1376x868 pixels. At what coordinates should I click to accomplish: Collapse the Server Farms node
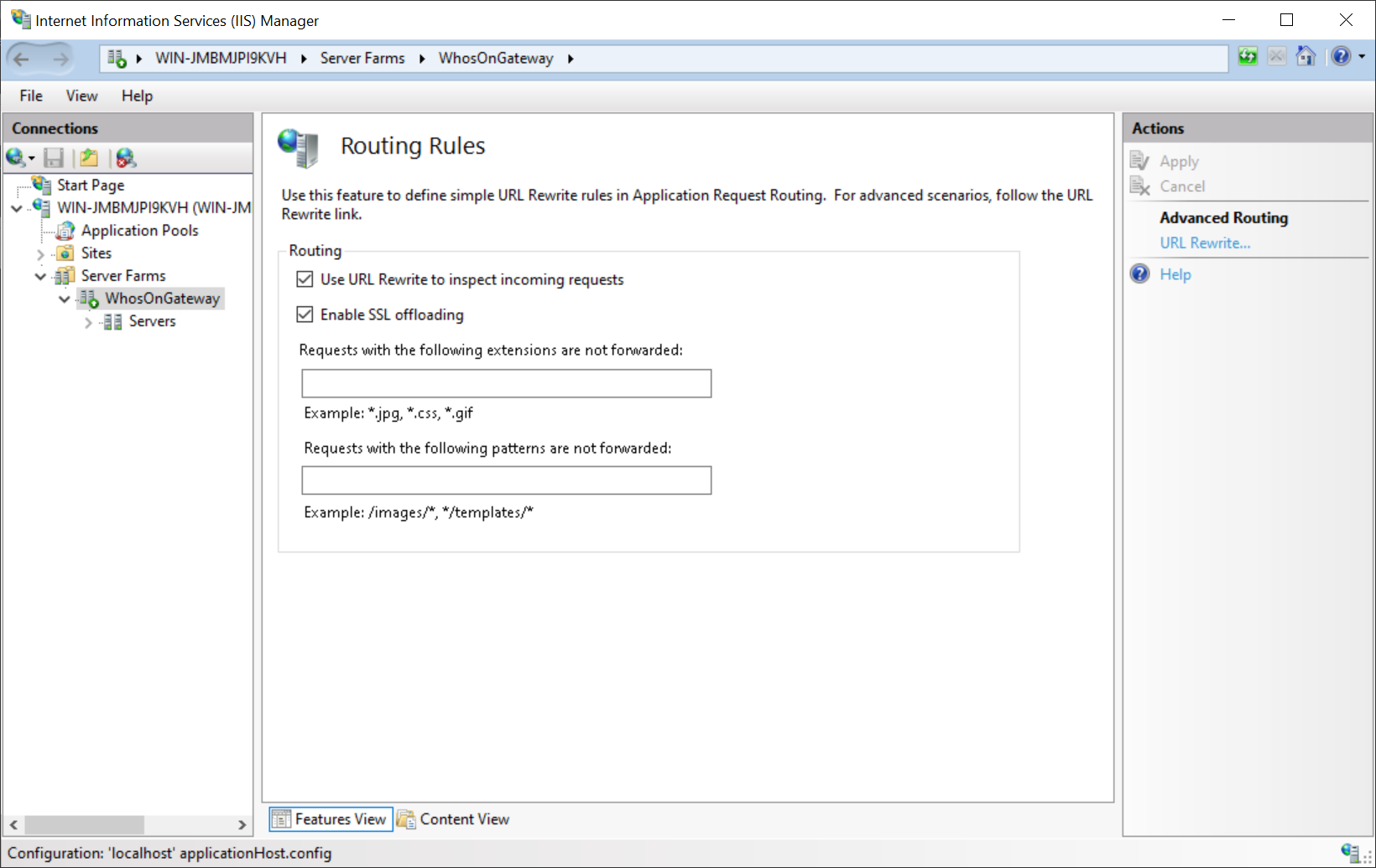click(40, 275)
